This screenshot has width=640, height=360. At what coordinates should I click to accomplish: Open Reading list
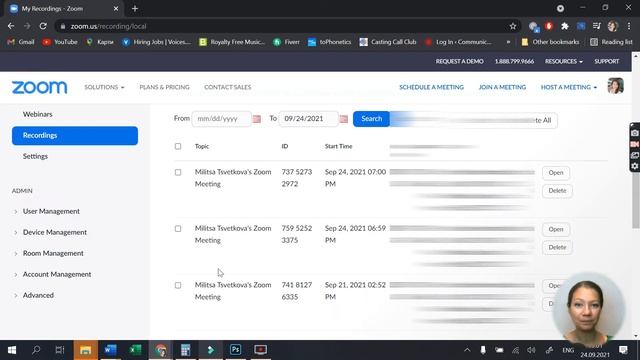click(611, 42)
